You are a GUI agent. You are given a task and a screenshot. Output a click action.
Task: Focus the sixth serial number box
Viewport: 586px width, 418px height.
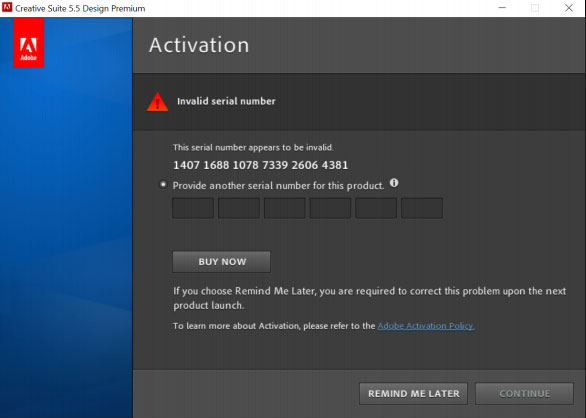[422, 208]
